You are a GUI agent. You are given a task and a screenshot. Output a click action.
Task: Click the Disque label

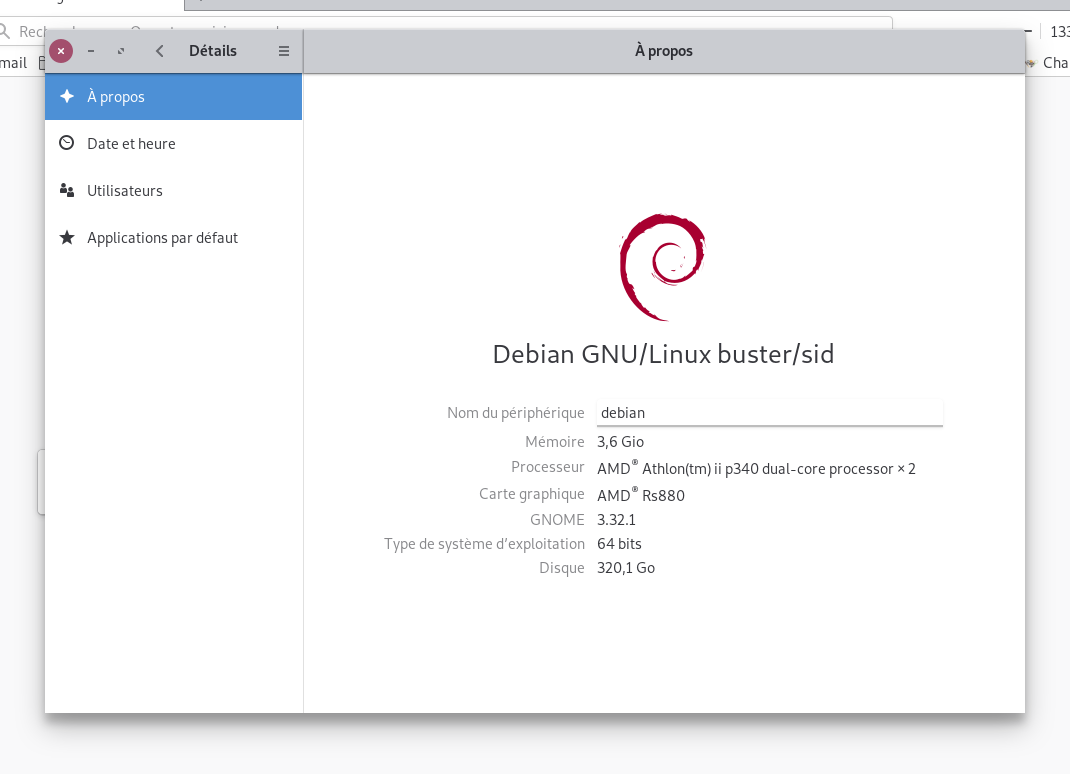562,568
